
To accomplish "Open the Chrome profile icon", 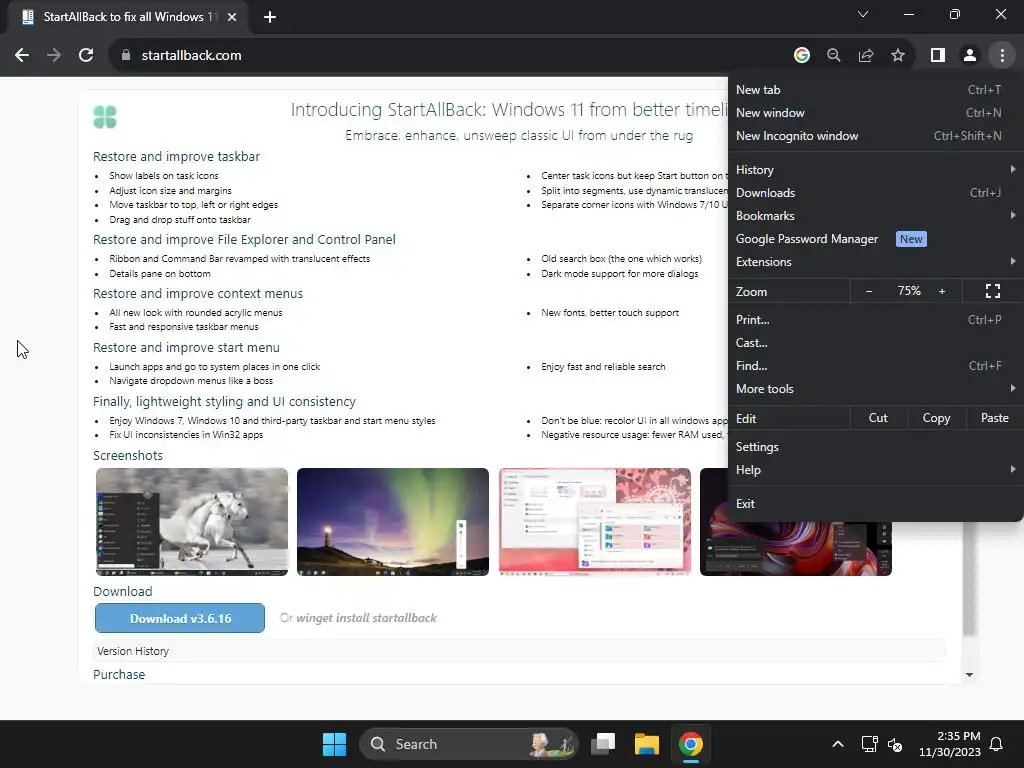I will (970, 56).
